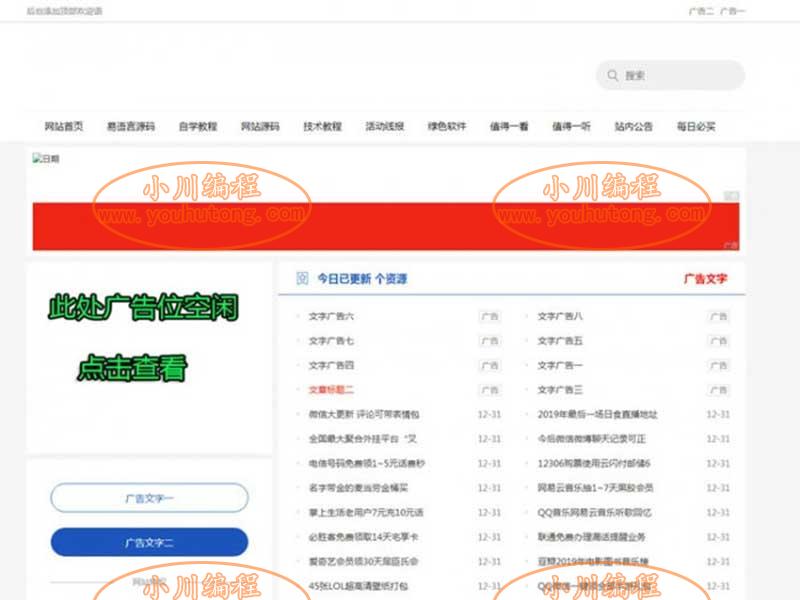Open the 文字广告六 link
Image resolution: width=800 pixels, height=600 pixels.
[x=331, y=316]
